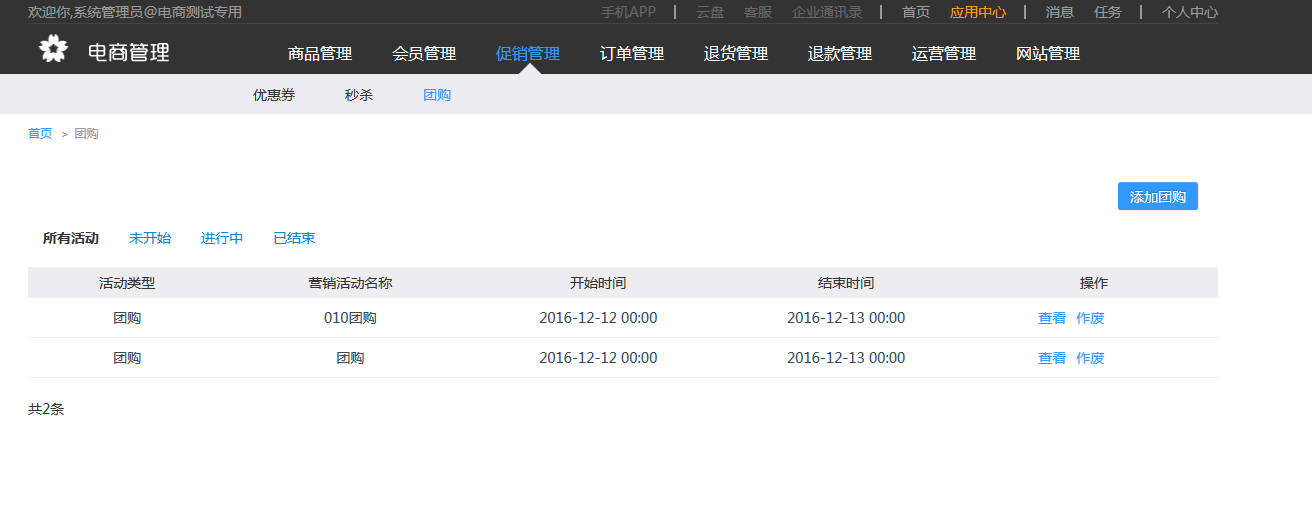Open the 优惠券 submenu
The height and width of the screenshot is (516, 1312).
pyautogui.click(x=274, y=95)
